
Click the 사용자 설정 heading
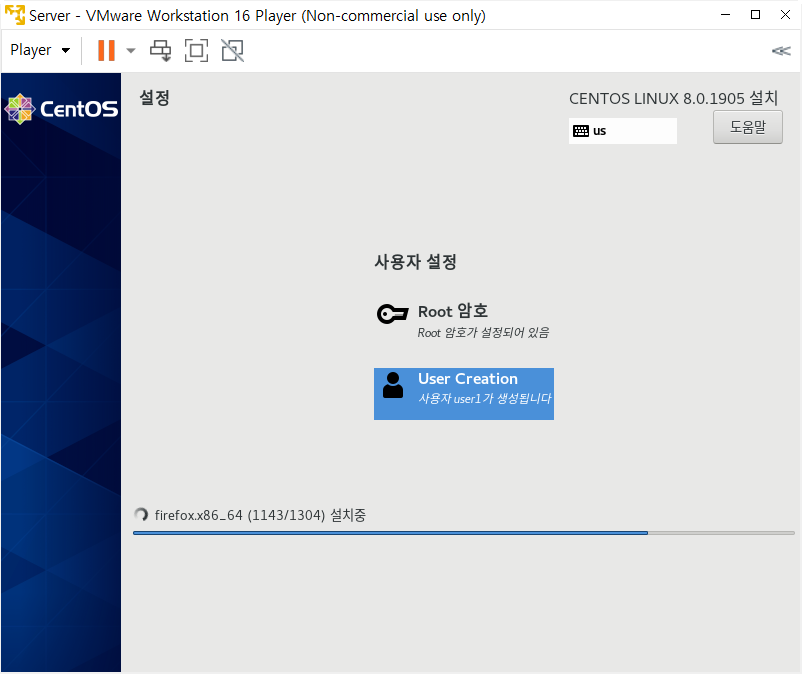click(415, 262)
